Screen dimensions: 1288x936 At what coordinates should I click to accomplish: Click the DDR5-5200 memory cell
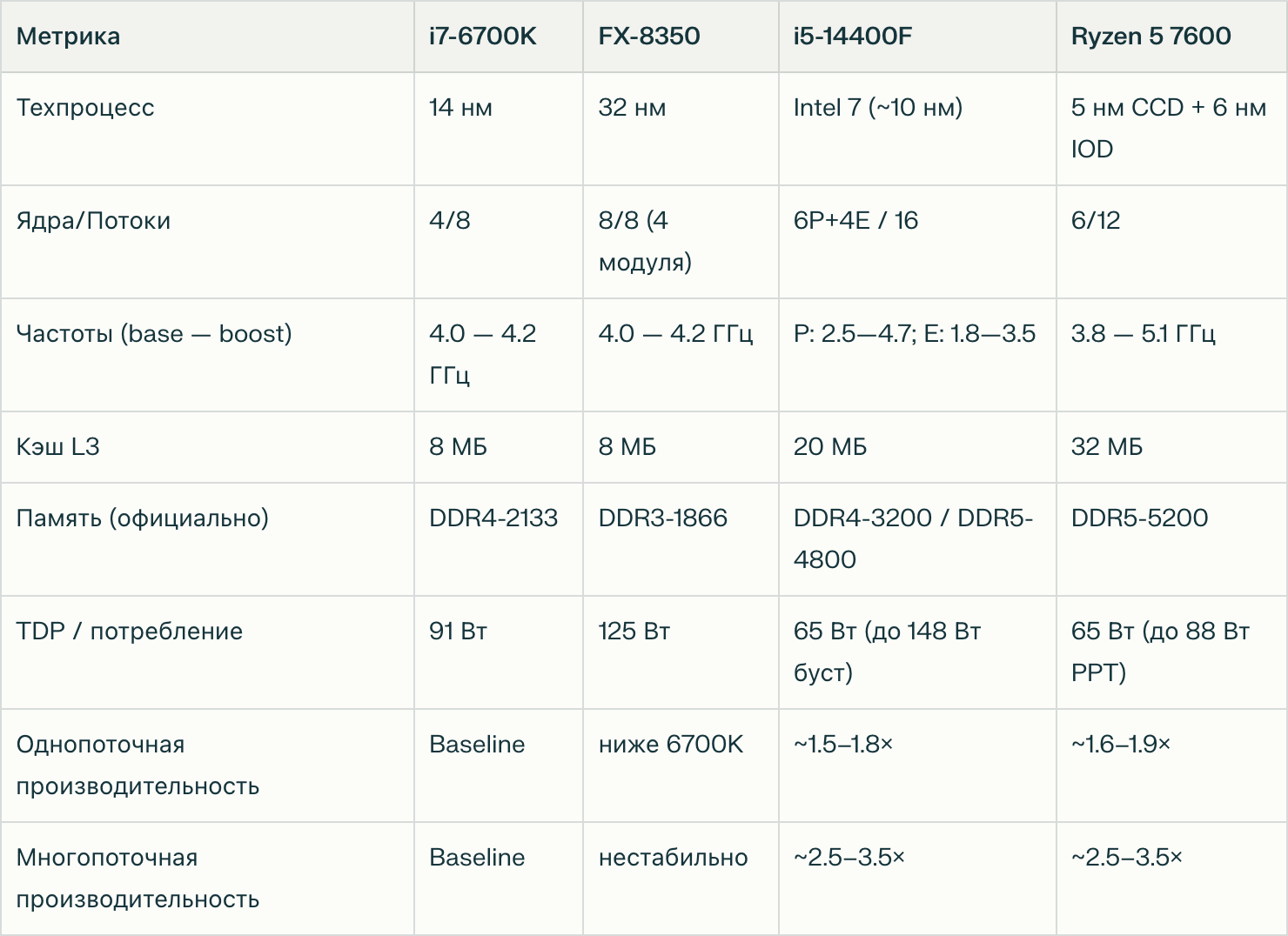click(x=1139, y=518)
